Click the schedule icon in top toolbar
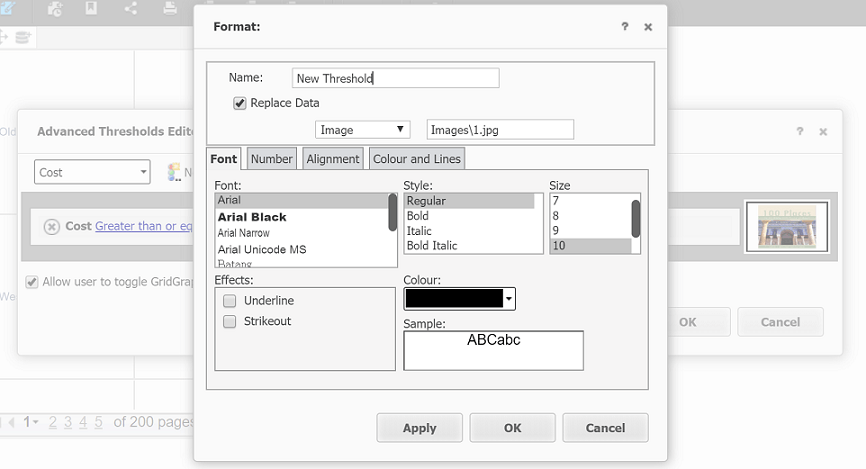 tap(55, 9)
